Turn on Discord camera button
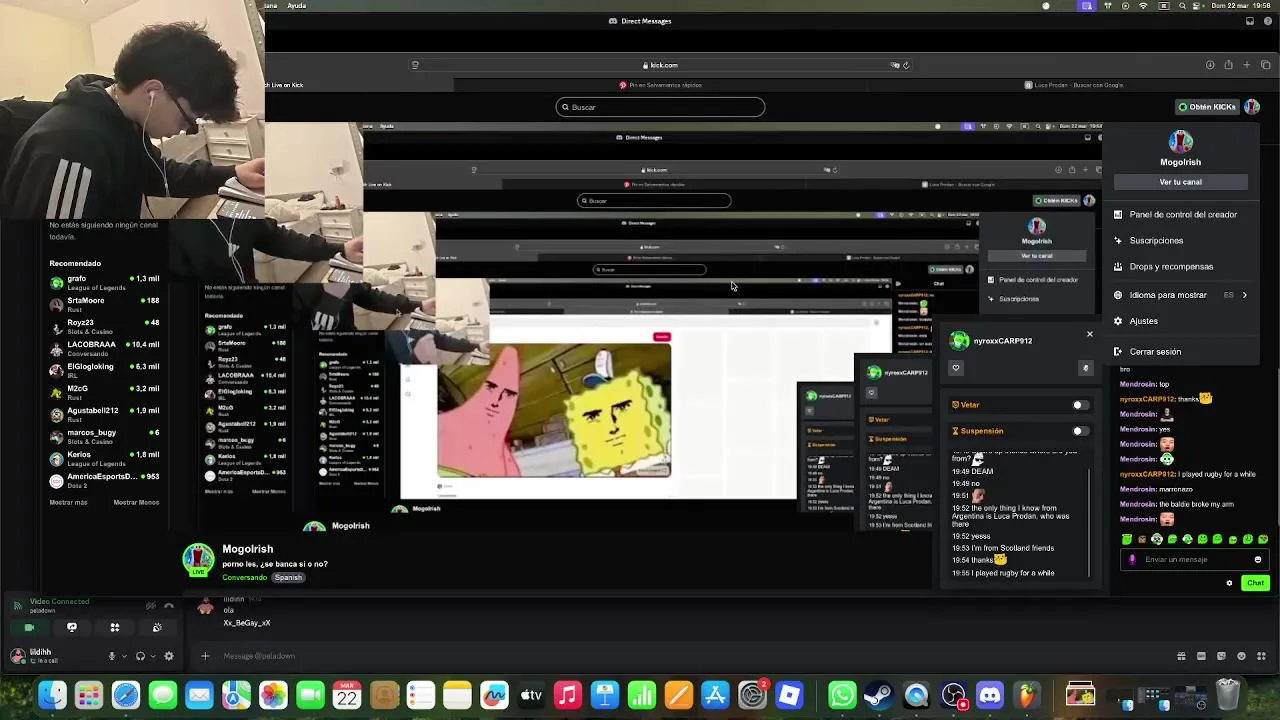Image resolution: width=1280 pixels, height=720 pixels. pyautogui.click(x=29, y=627)
